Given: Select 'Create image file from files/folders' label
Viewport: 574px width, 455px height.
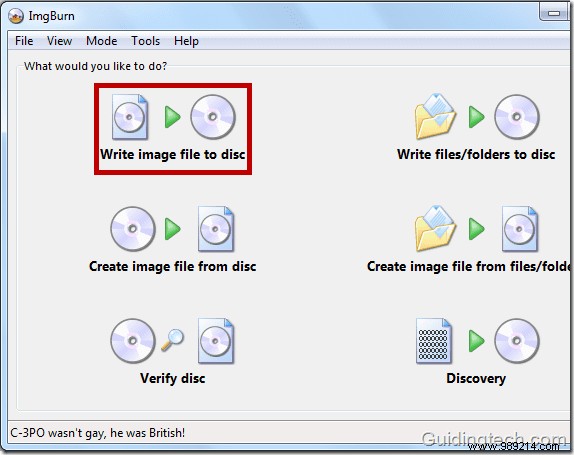Looking at the screenshot, I should (469, 266).
